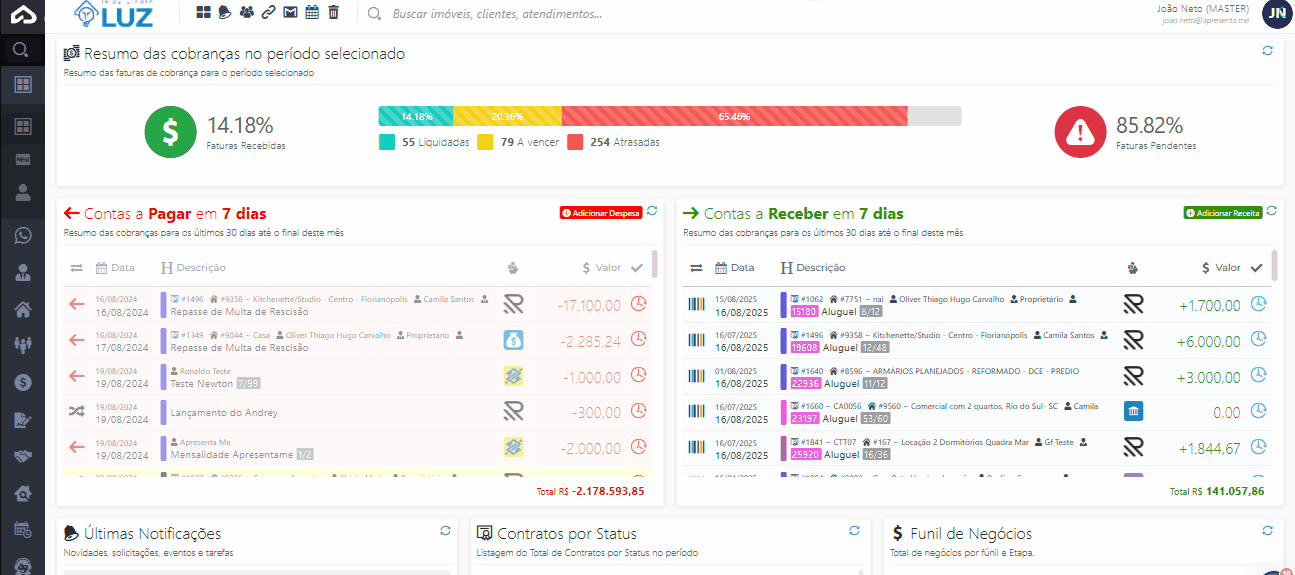Select the search icon in left sidebar
Image resolution: width=1295 pixels, height=575 pixels.
21,49
